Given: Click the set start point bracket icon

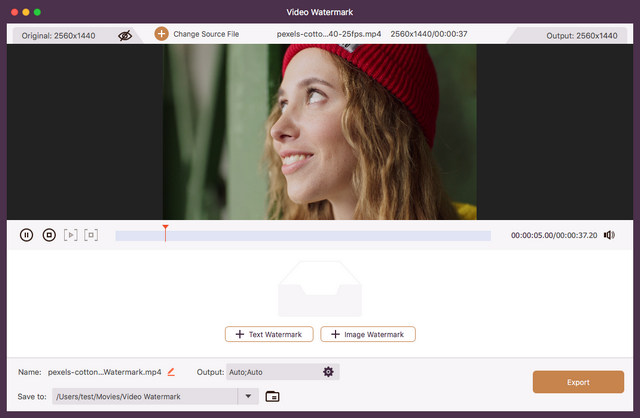Looking at the screenshot, I should (70, 235).
